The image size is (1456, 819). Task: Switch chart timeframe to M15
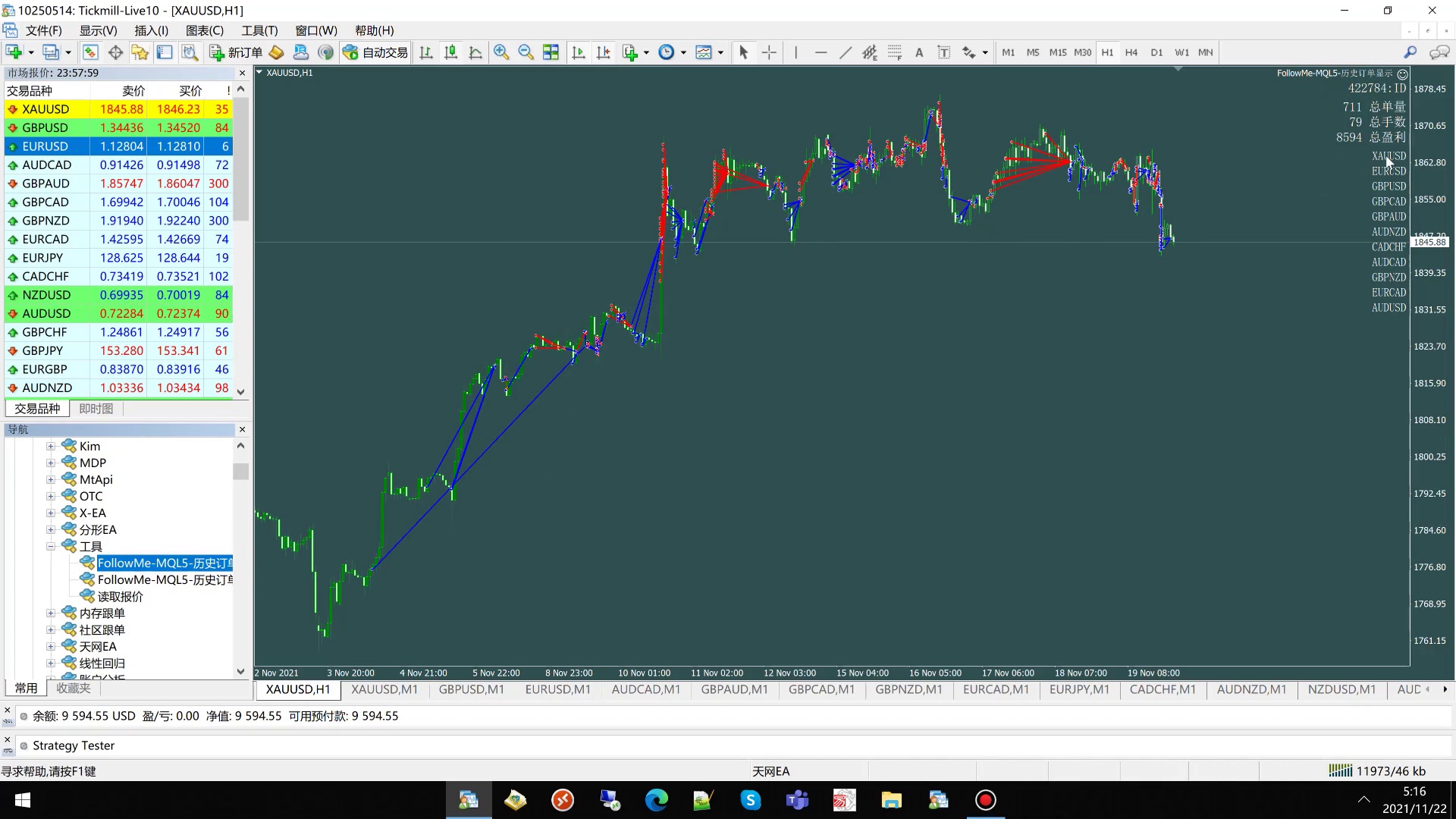point(1057,52)
